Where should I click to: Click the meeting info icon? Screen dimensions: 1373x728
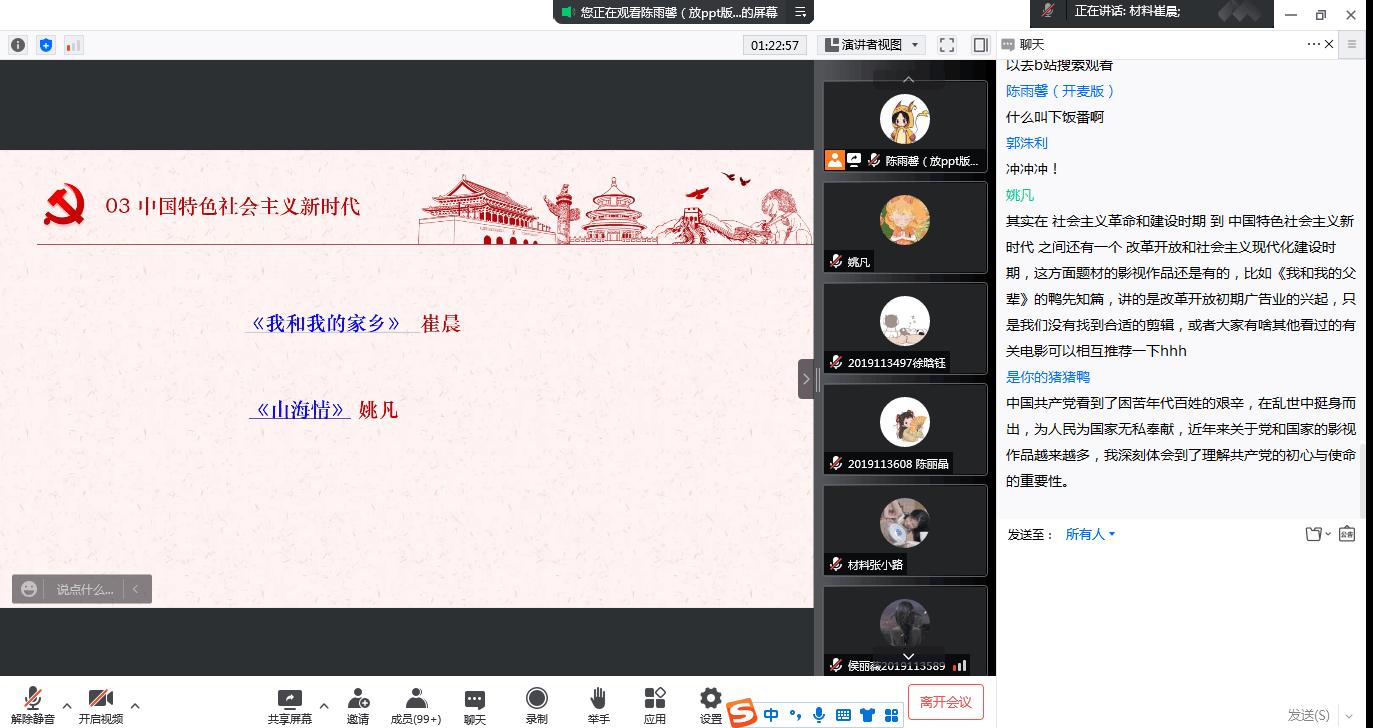(x=18, y=45)
